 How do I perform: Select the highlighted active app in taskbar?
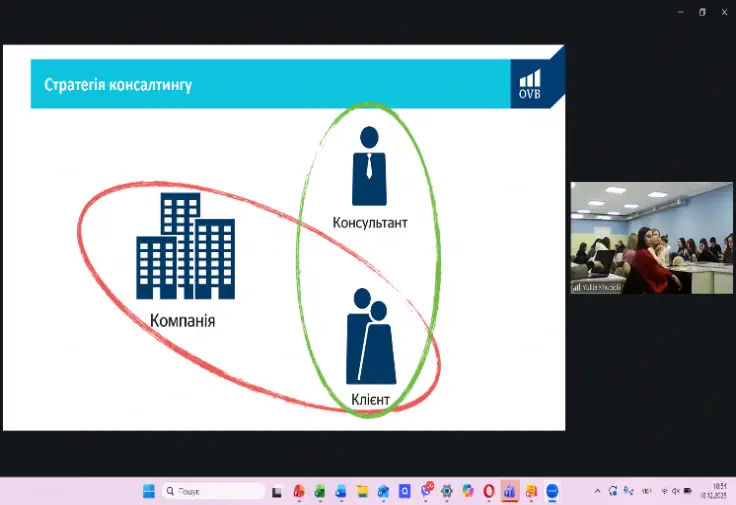pyautogui.click(x=510, y=491)
